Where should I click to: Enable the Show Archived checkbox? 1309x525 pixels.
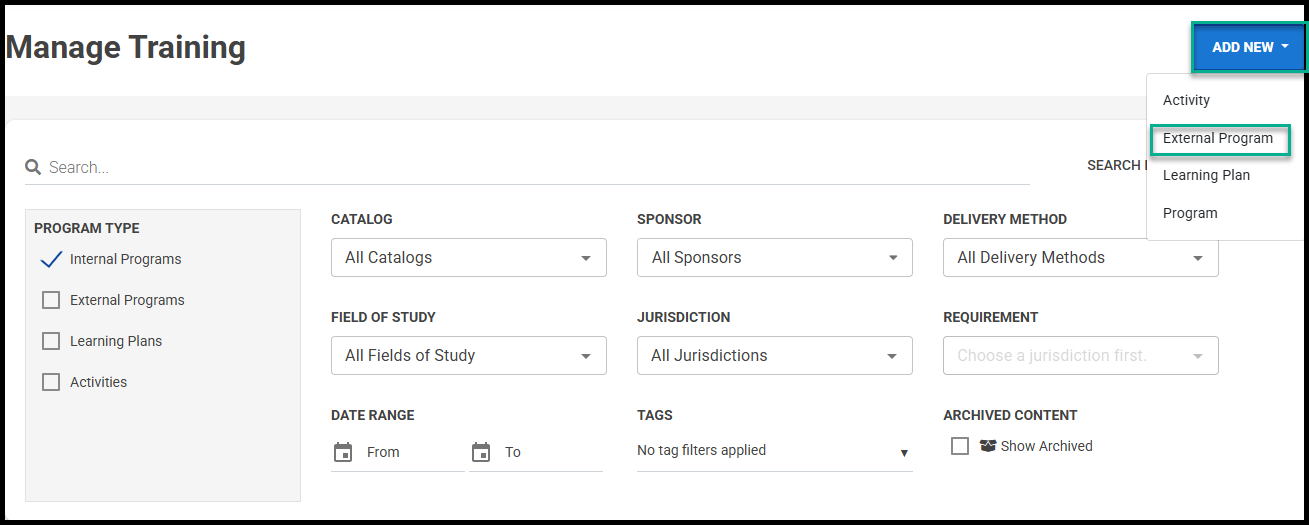(960, 446)
